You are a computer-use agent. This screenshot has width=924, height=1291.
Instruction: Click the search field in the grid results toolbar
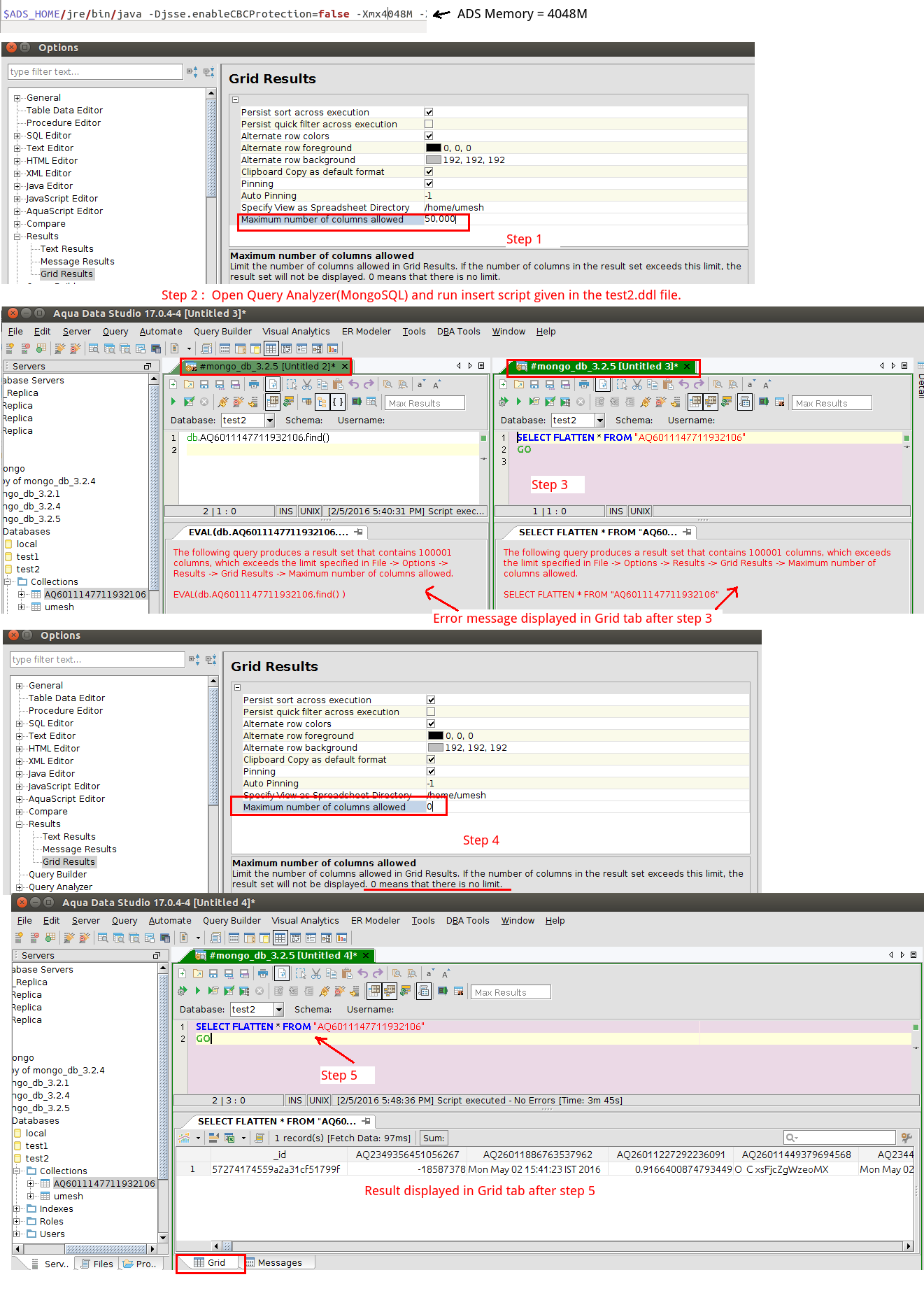(839, 1138)
